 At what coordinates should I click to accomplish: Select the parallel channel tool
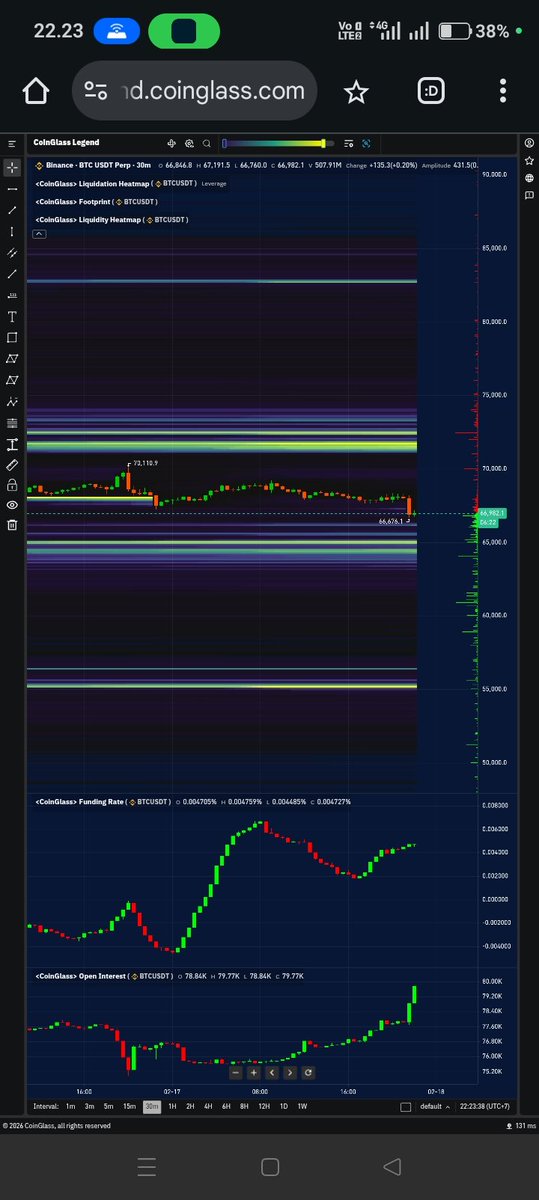11,253
